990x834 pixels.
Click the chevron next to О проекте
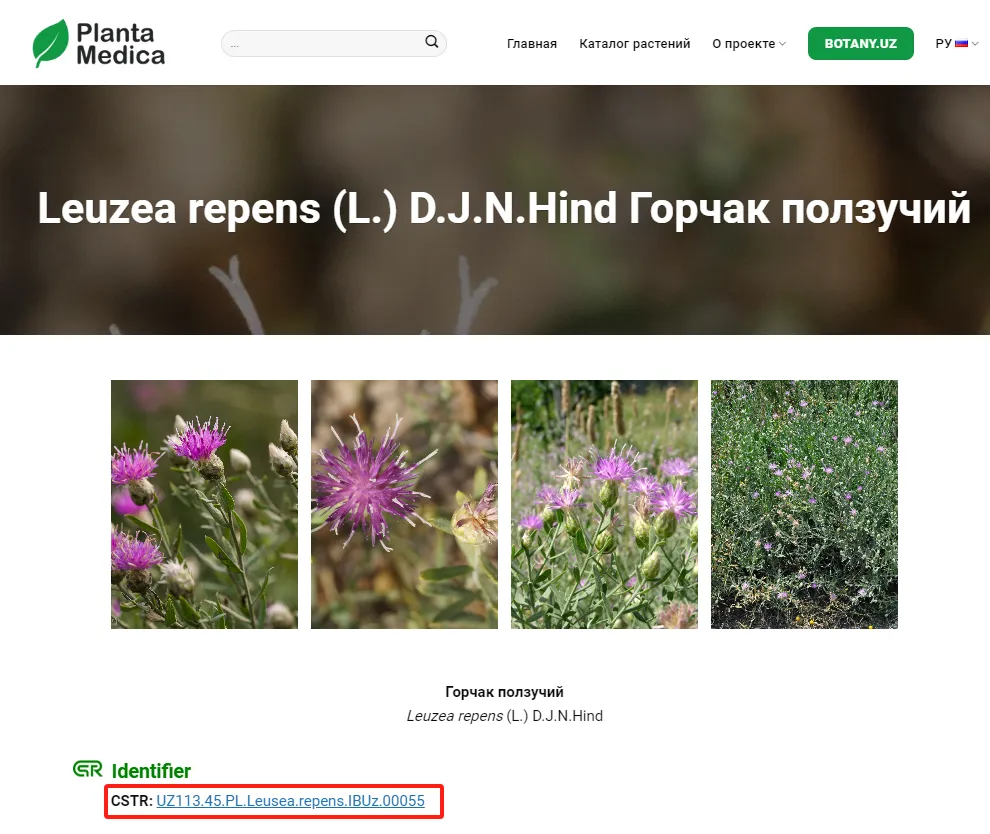pos(783,44)
